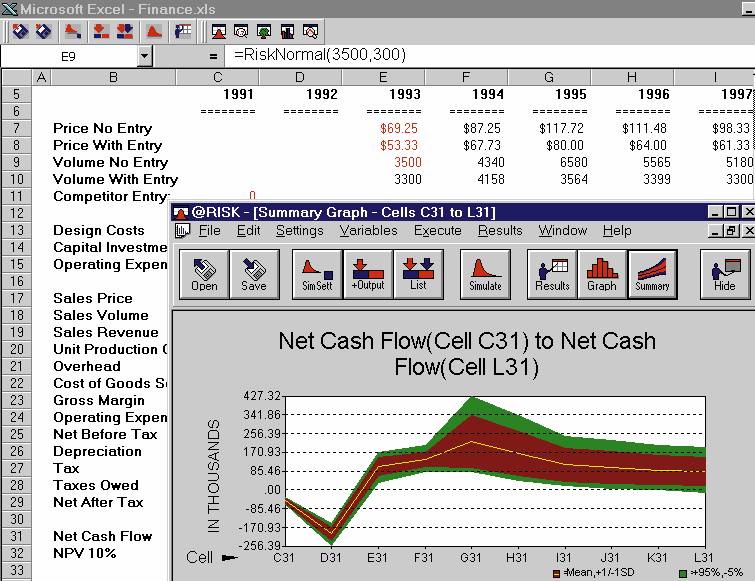Click the Graph button in @RISK toolbar
This screenshot has height=581, width=755.
[x=602, y=274]
